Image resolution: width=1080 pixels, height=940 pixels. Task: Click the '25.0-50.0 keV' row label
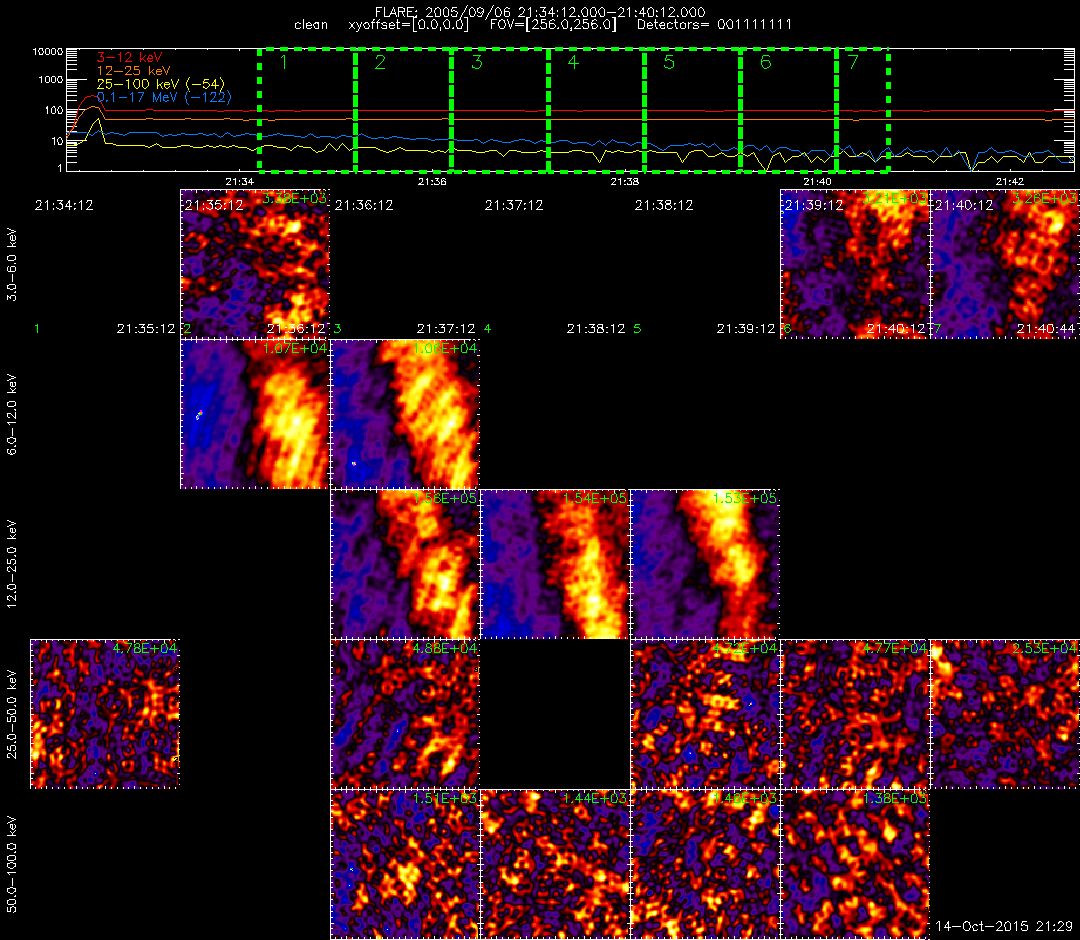tap(12, 715)
